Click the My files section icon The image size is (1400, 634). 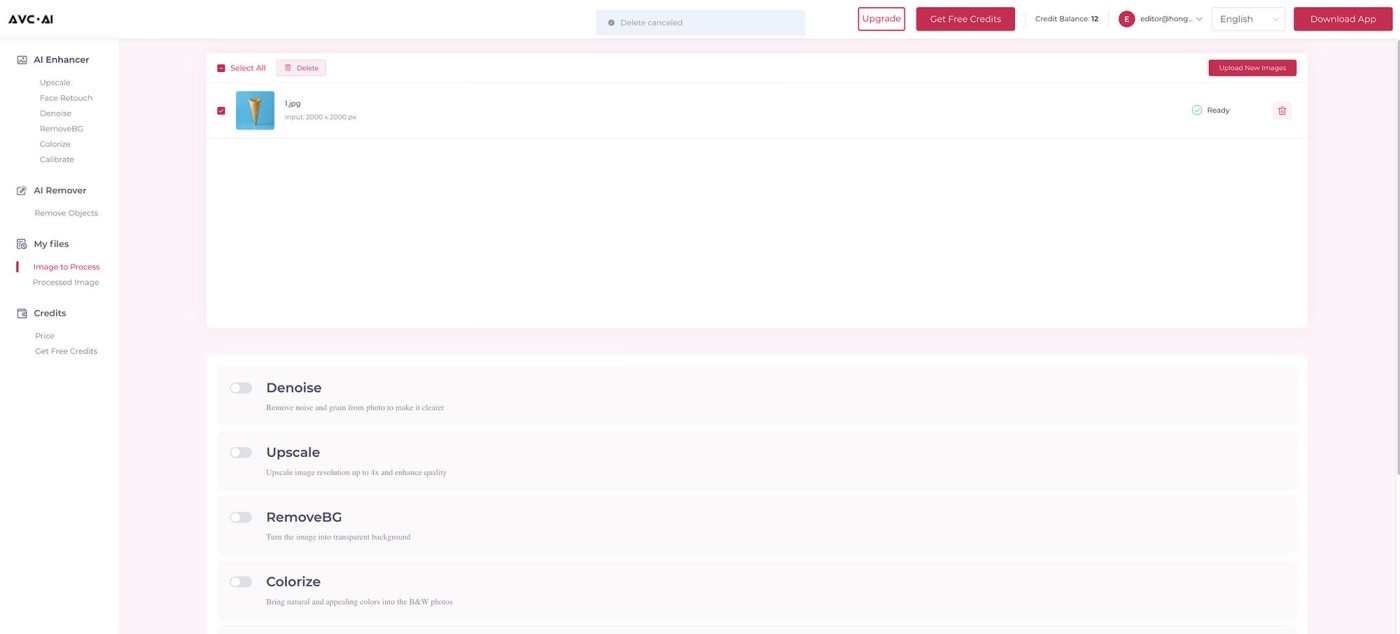click(22, 244)
